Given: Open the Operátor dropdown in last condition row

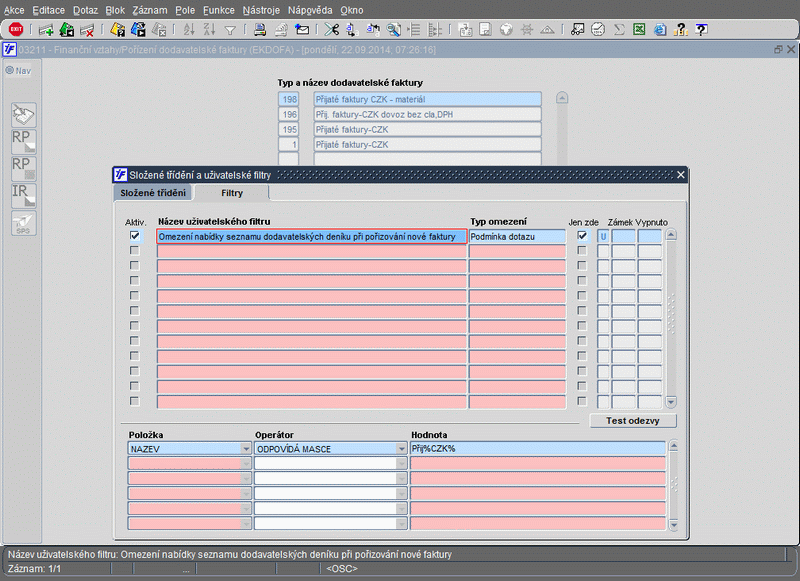Looking at the screenshot, I should click(x=402, y=523).
